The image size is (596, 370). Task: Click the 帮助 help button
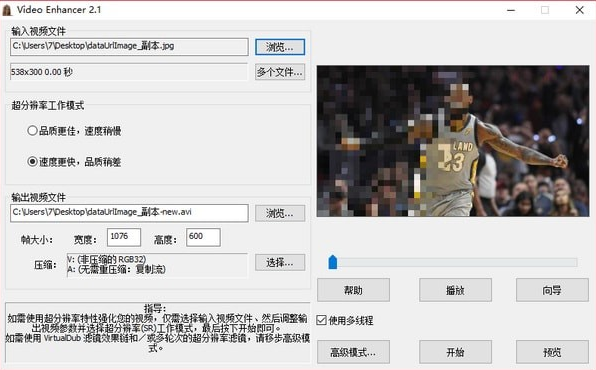353,290
